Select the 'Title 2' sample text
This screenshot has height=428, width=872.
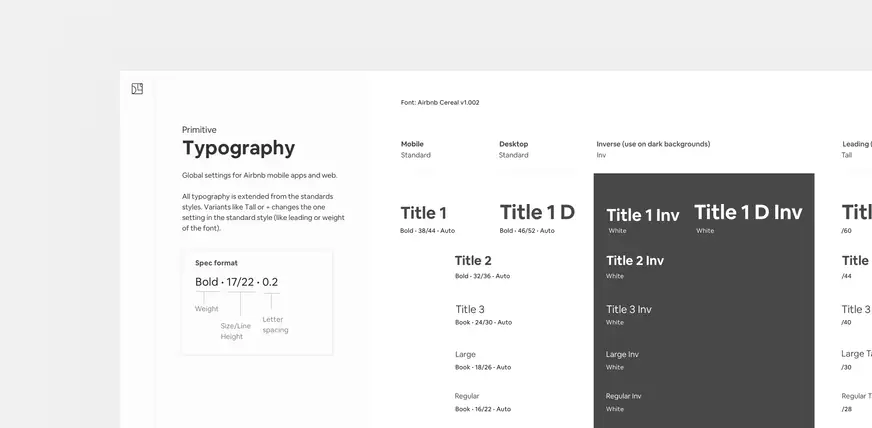[x=473, y=260]
